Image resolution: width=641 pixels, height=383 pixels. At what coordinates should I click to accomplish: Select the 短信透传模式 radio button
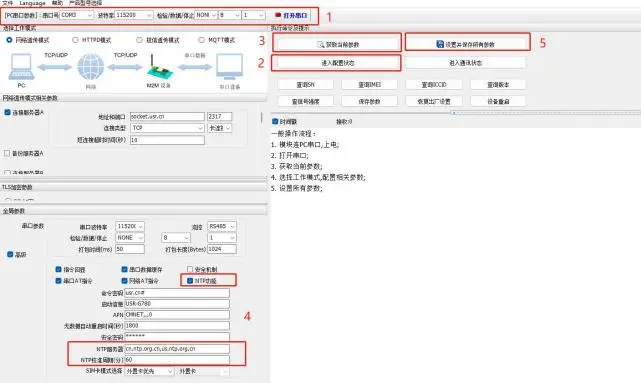click(139, 40)
